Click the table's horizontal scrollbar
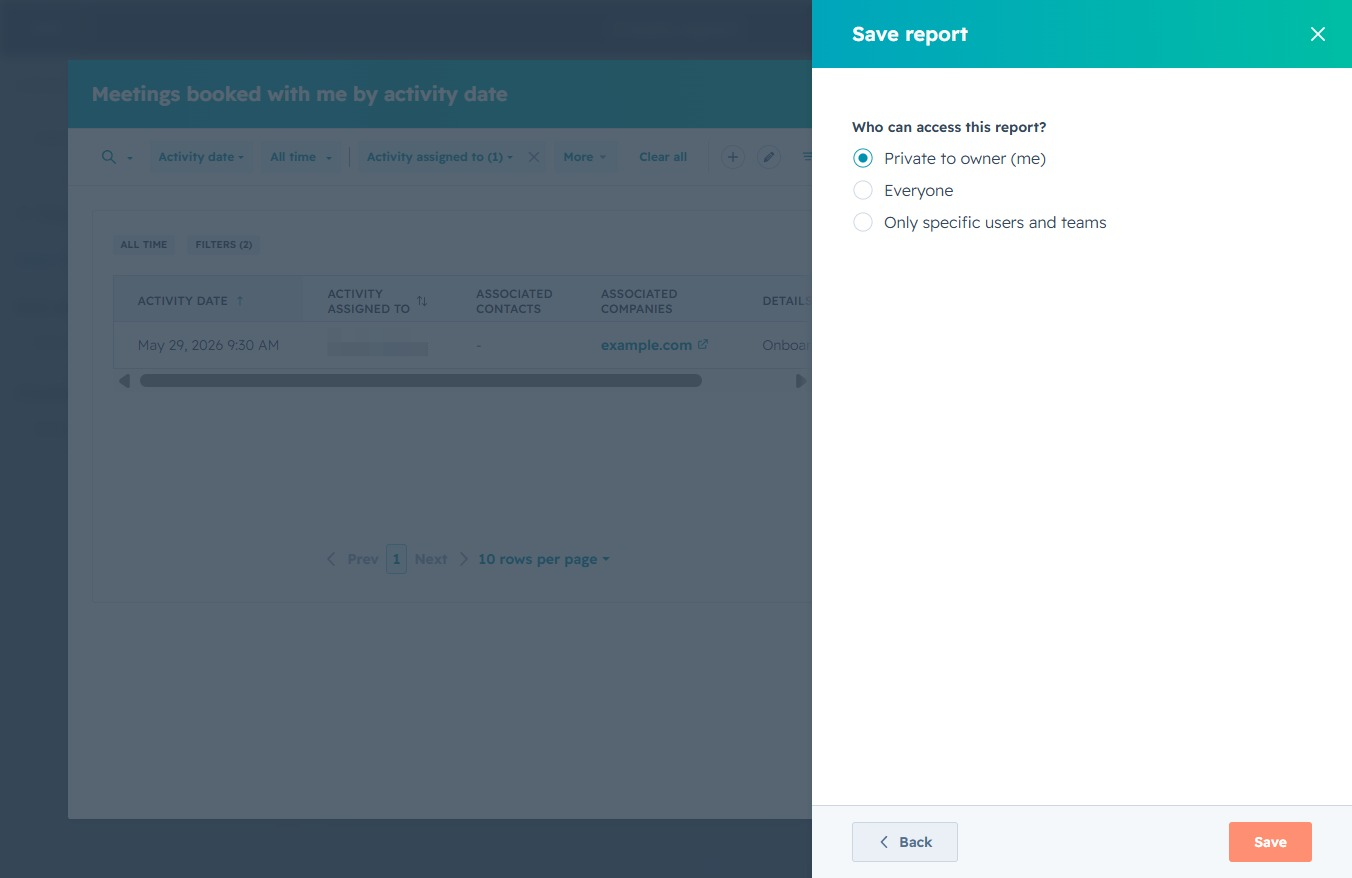Viewport: 1352px width, 878px height. (420, 381)
